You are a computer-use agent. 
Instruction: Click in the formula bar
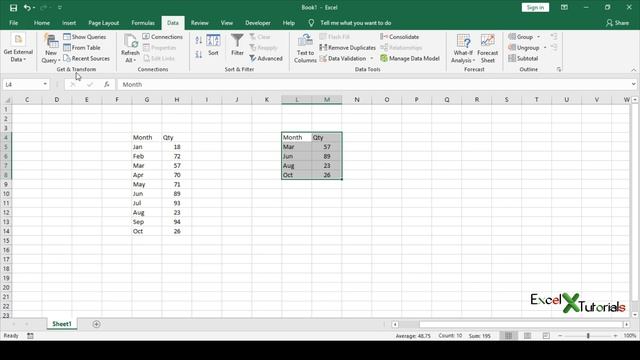coord(373,84)
